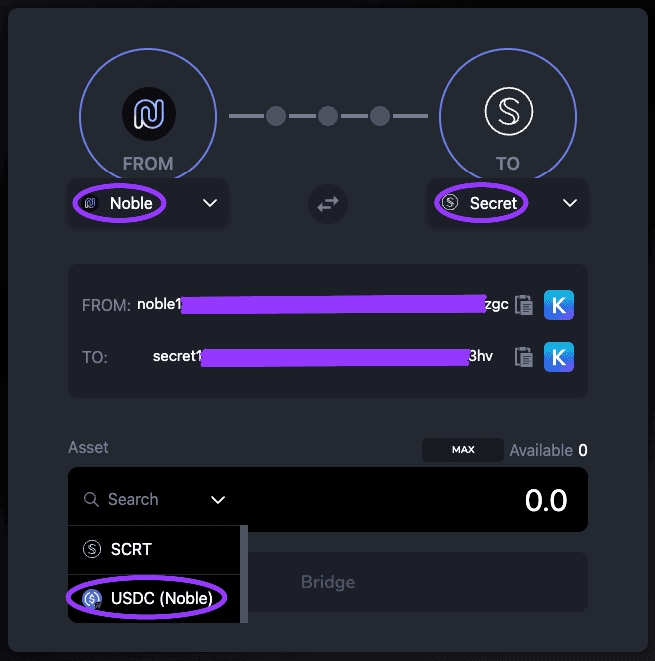Select SCRT from the asset list

coord(131,549)
